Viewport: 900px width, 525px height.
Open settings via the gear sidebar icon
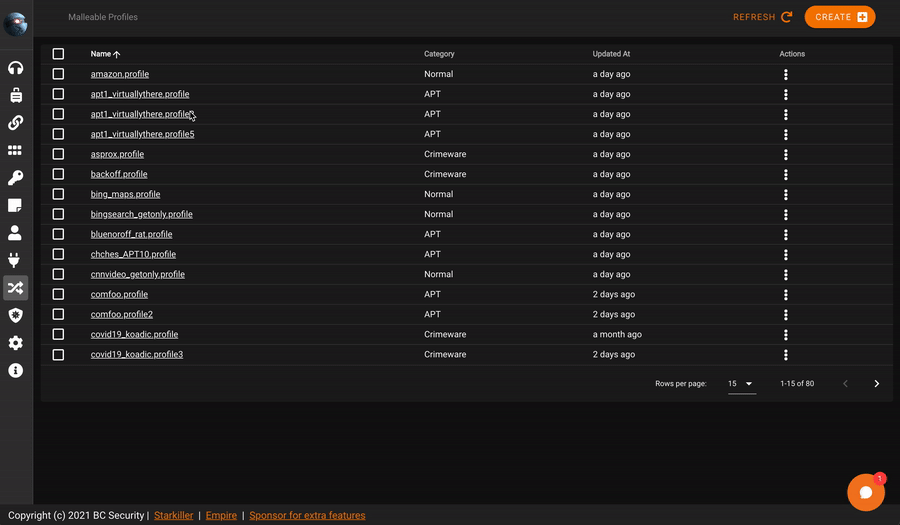15,343
